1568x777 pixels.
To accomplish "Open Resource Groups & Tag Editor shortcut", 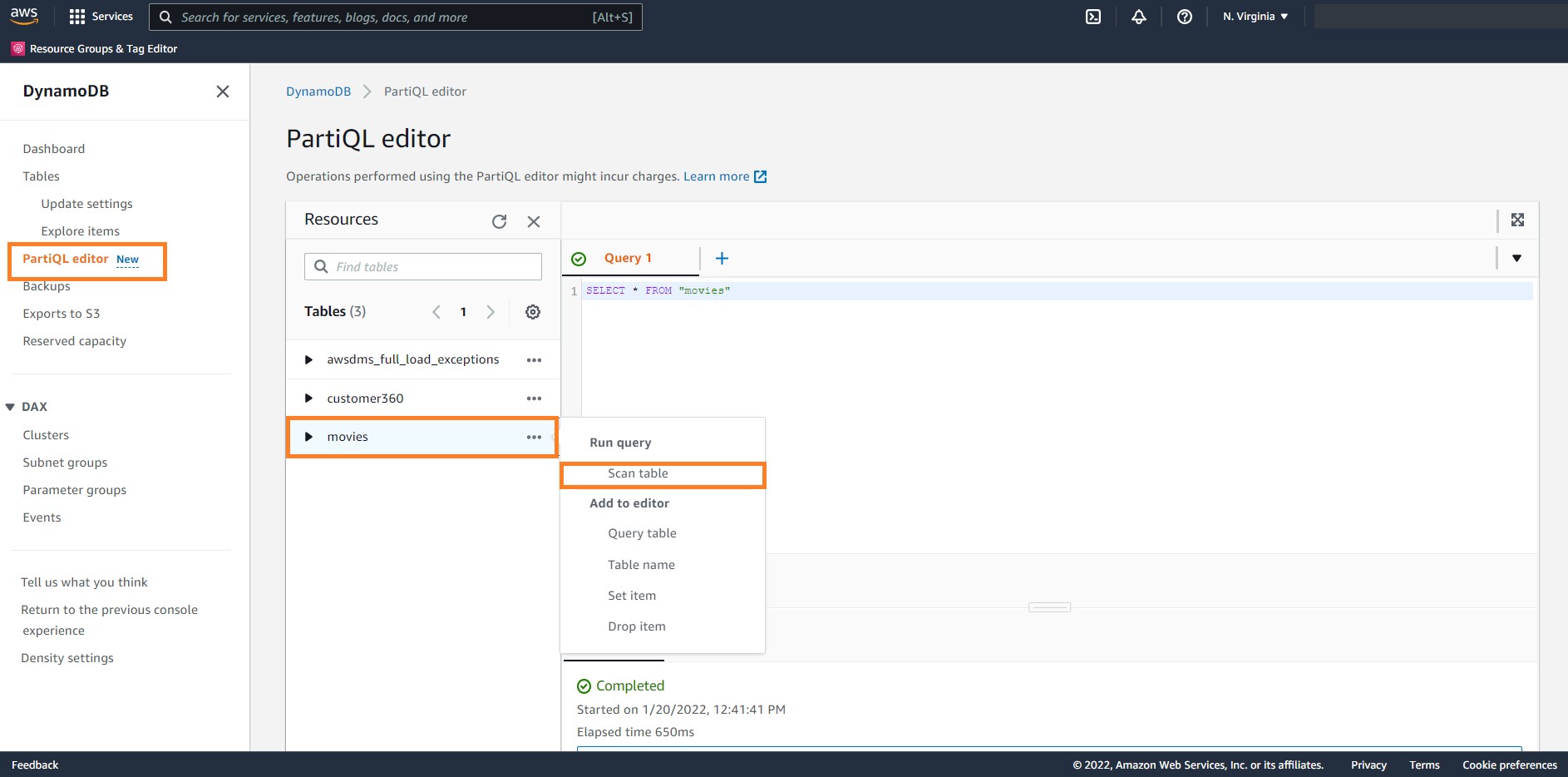I will (94, 49).
